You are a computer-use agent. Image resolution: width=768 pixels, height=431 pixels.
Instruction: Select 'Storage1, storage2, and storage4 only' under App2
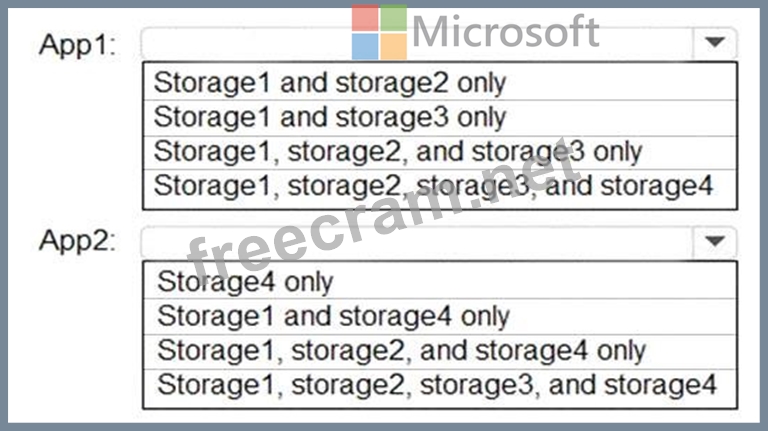click(x=440, y=351)
